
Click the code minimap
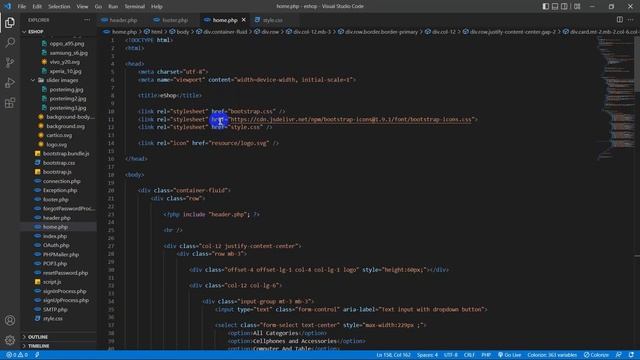[x=616, y=98]
